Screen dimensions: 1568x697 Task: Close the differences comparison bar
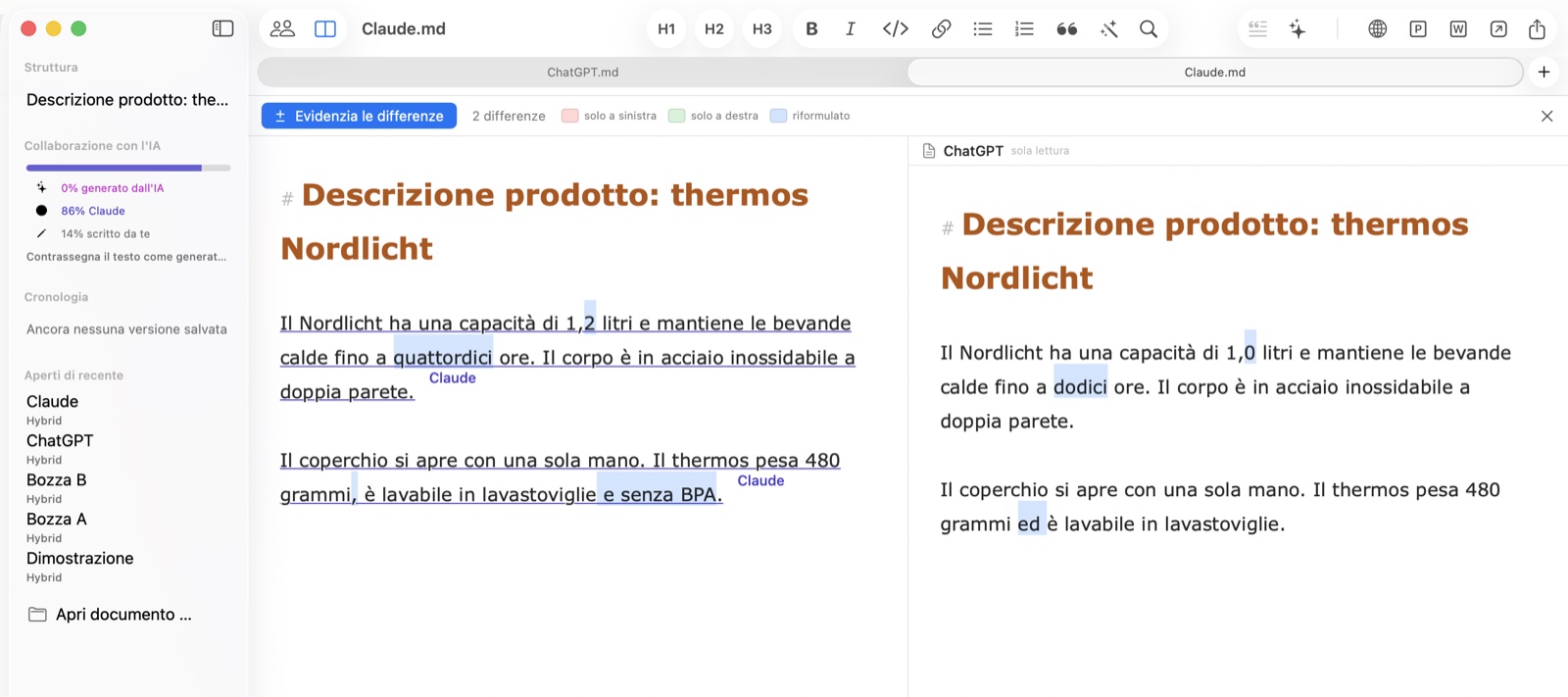(x=1547, y=116)
